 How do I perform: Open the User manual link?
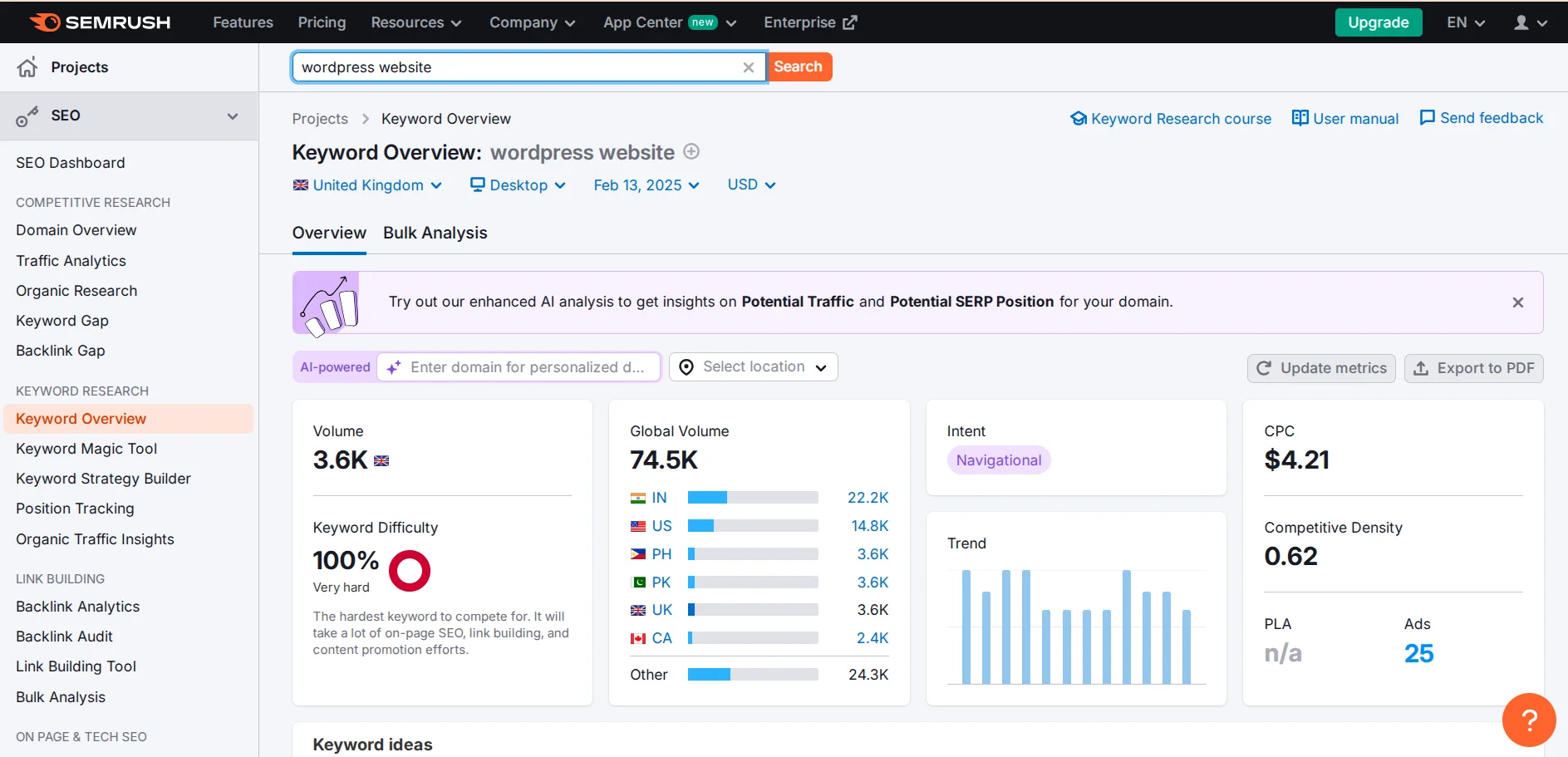(1345, 119)
